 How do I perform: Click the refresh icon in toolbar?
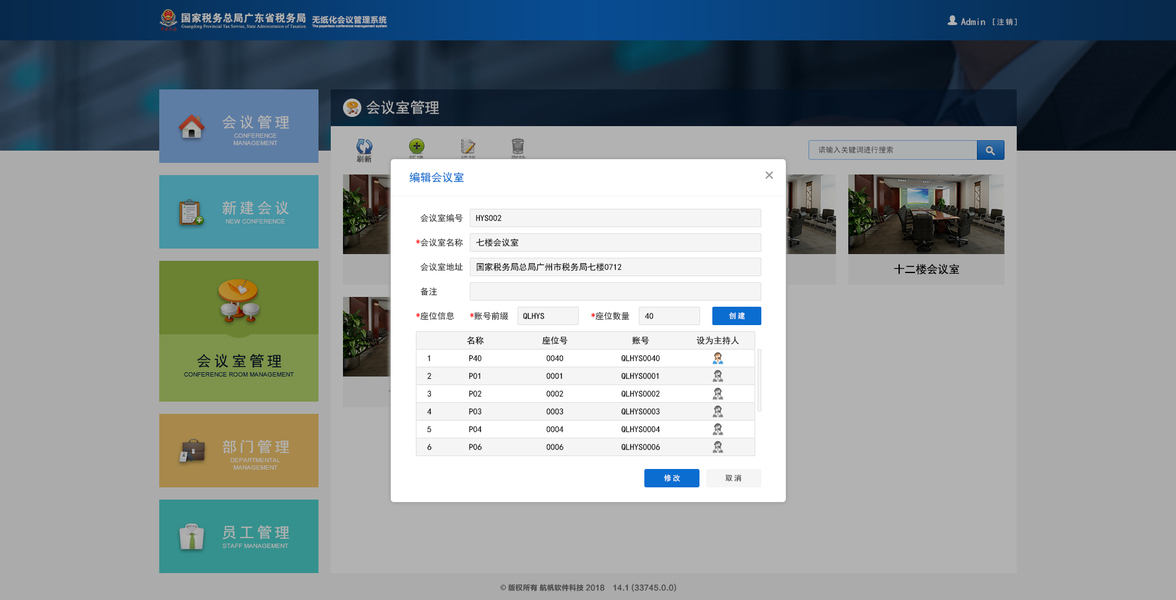click(x=364, y=147)
